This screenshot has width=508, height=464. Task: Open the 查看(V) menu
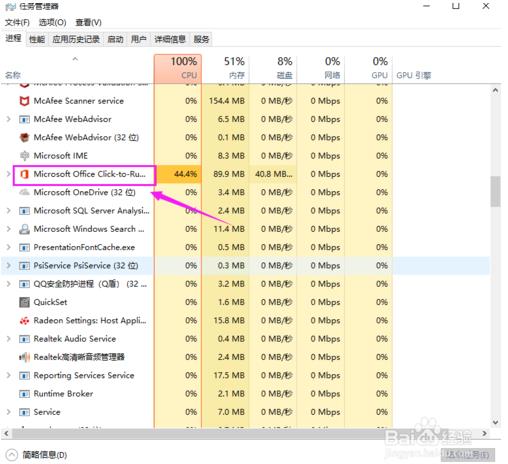click(x=88, y=23)
